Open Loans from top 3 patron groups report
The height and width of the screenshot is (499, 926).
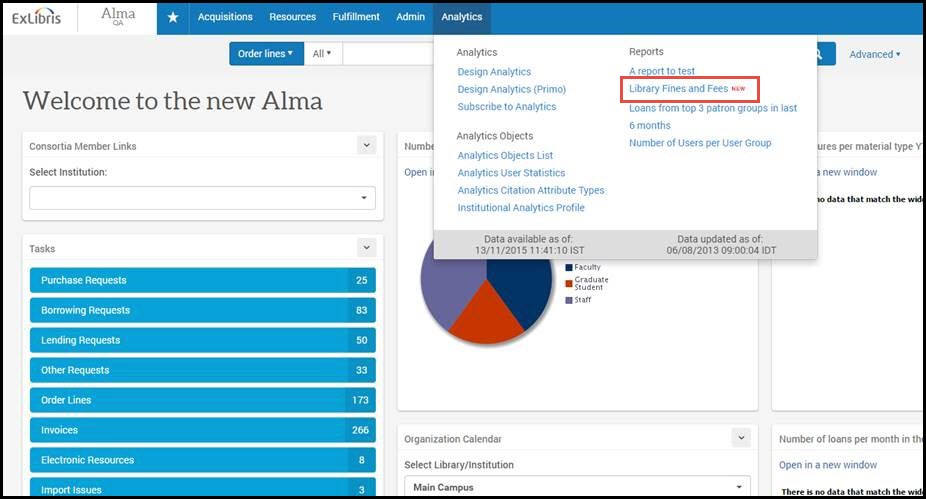tap(713, 116)
